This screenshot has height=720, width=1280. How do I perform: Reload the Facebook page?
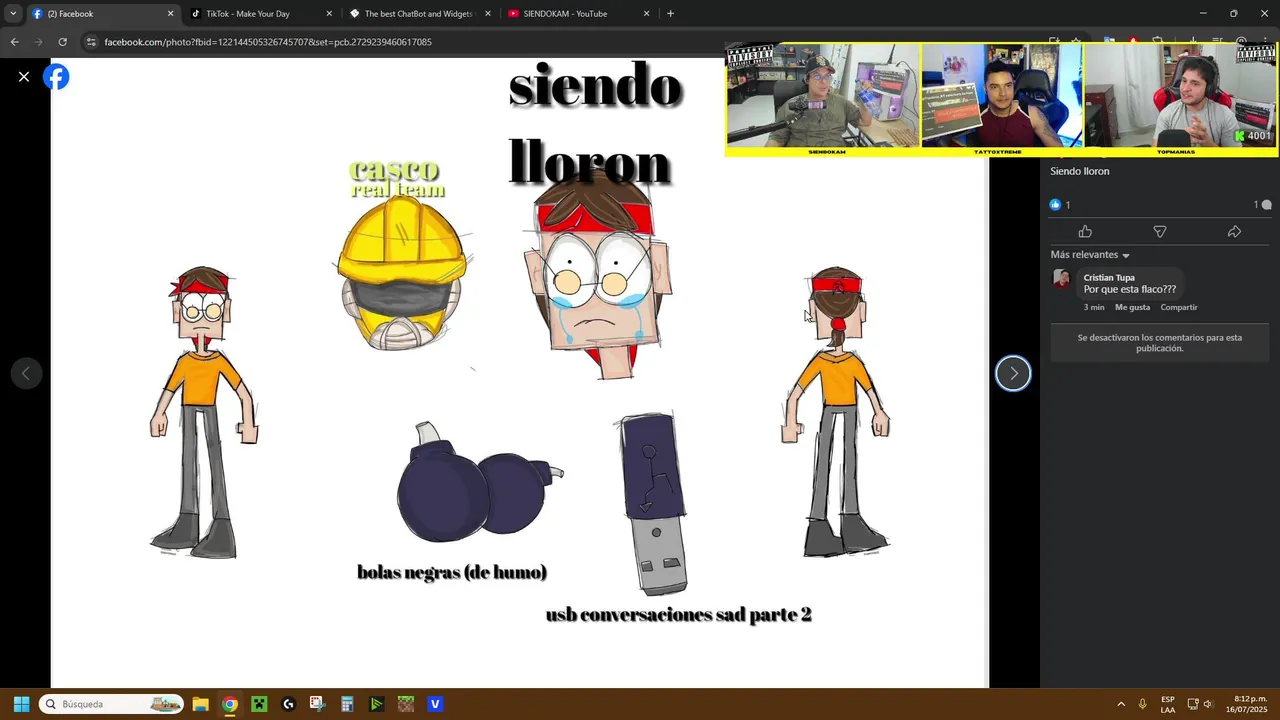coord(62,42)
